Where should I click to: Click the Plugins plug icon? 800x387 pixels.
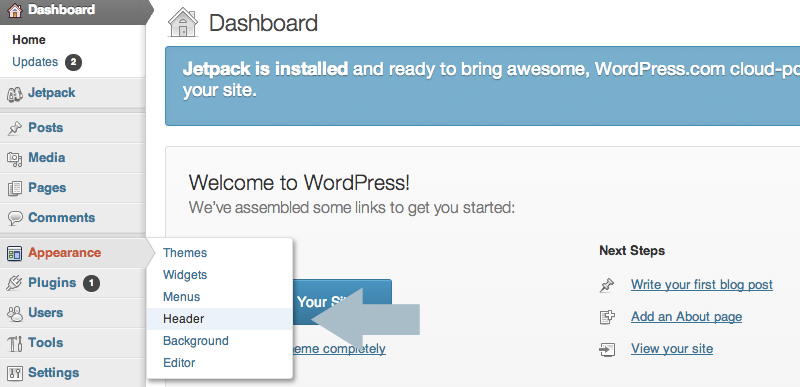pos(15,283)
